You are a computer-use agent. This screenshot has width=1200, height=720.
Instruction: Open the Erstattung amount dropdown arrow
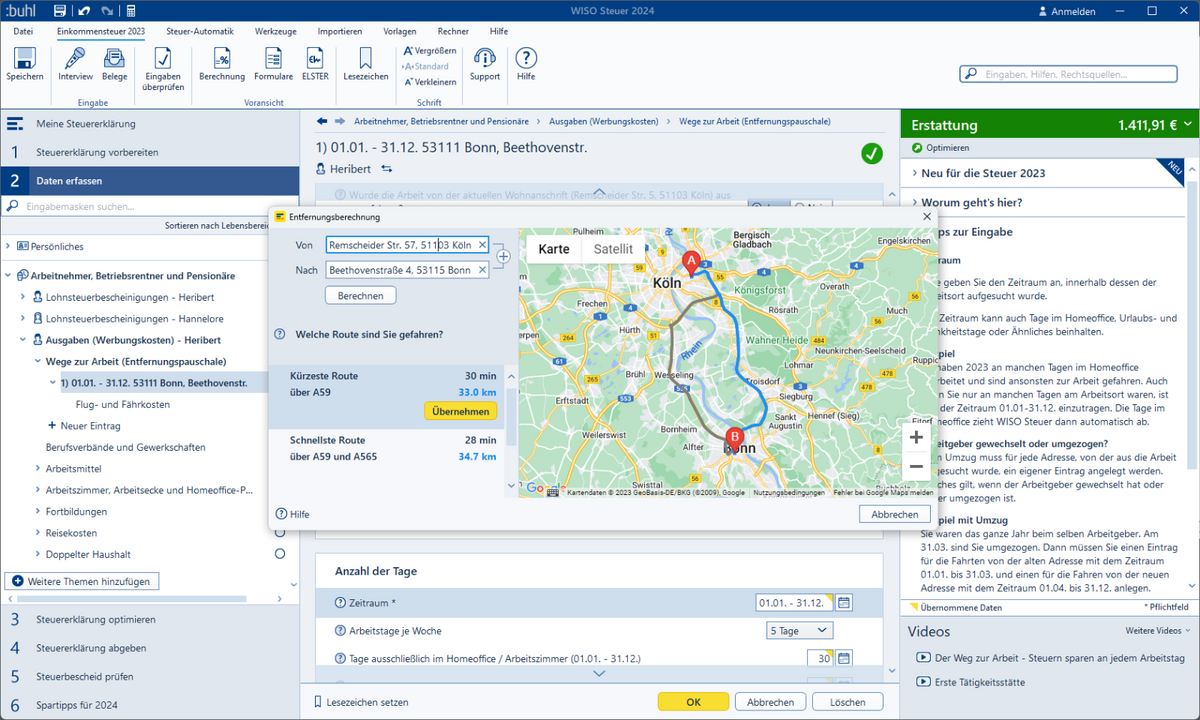click(1187, 125)
